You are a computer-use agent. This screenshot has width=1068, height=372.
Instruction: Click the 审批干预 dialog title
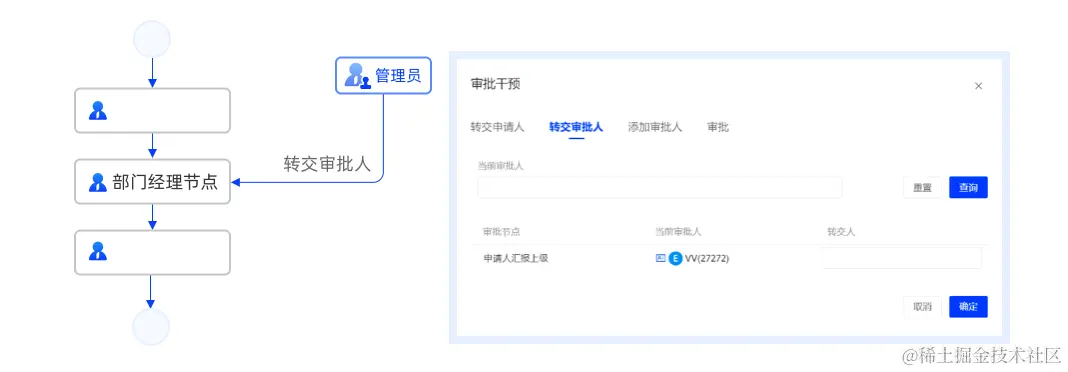(x=496, y=84)
